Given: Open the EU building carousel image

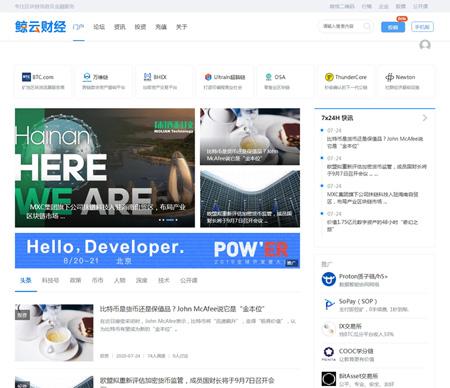Looking at the screenshot, I should click(x=250, y=199).
